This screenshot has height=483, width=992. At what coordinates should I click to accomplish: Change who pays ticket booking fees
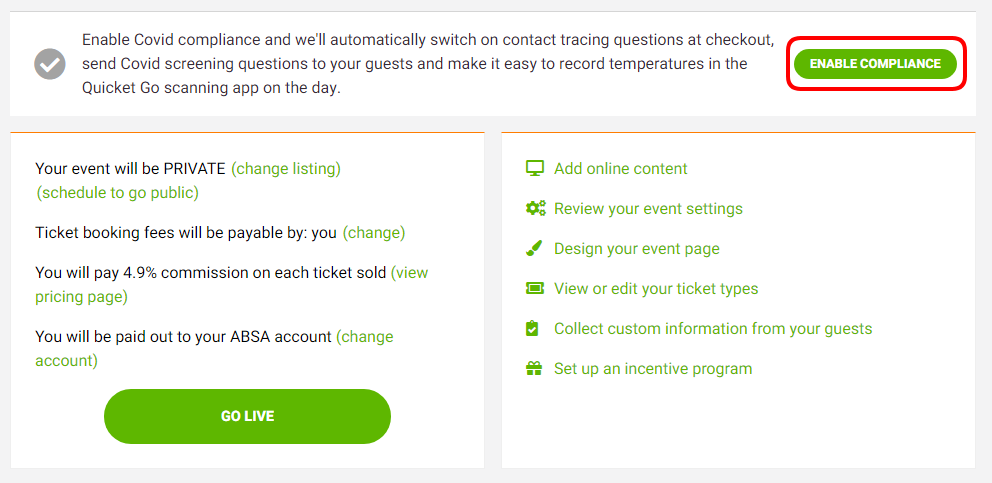[x=374, y=233]
